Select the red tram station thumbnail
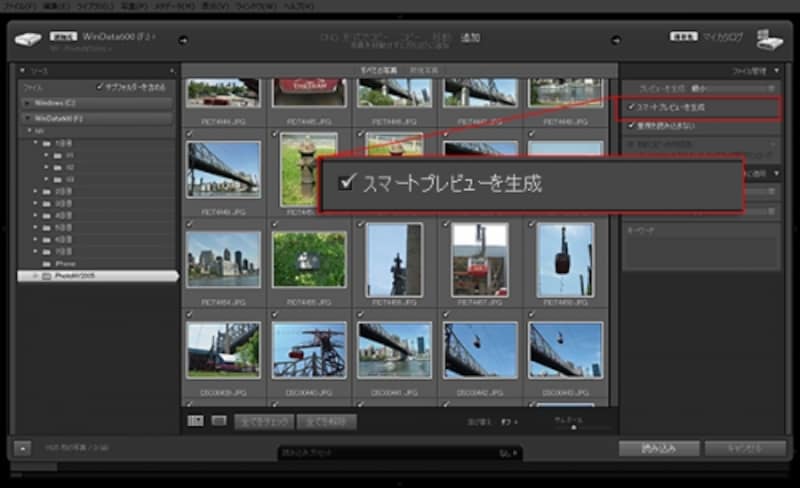The image size is (800, 488). pyautogui.click(x=480, y=260)
